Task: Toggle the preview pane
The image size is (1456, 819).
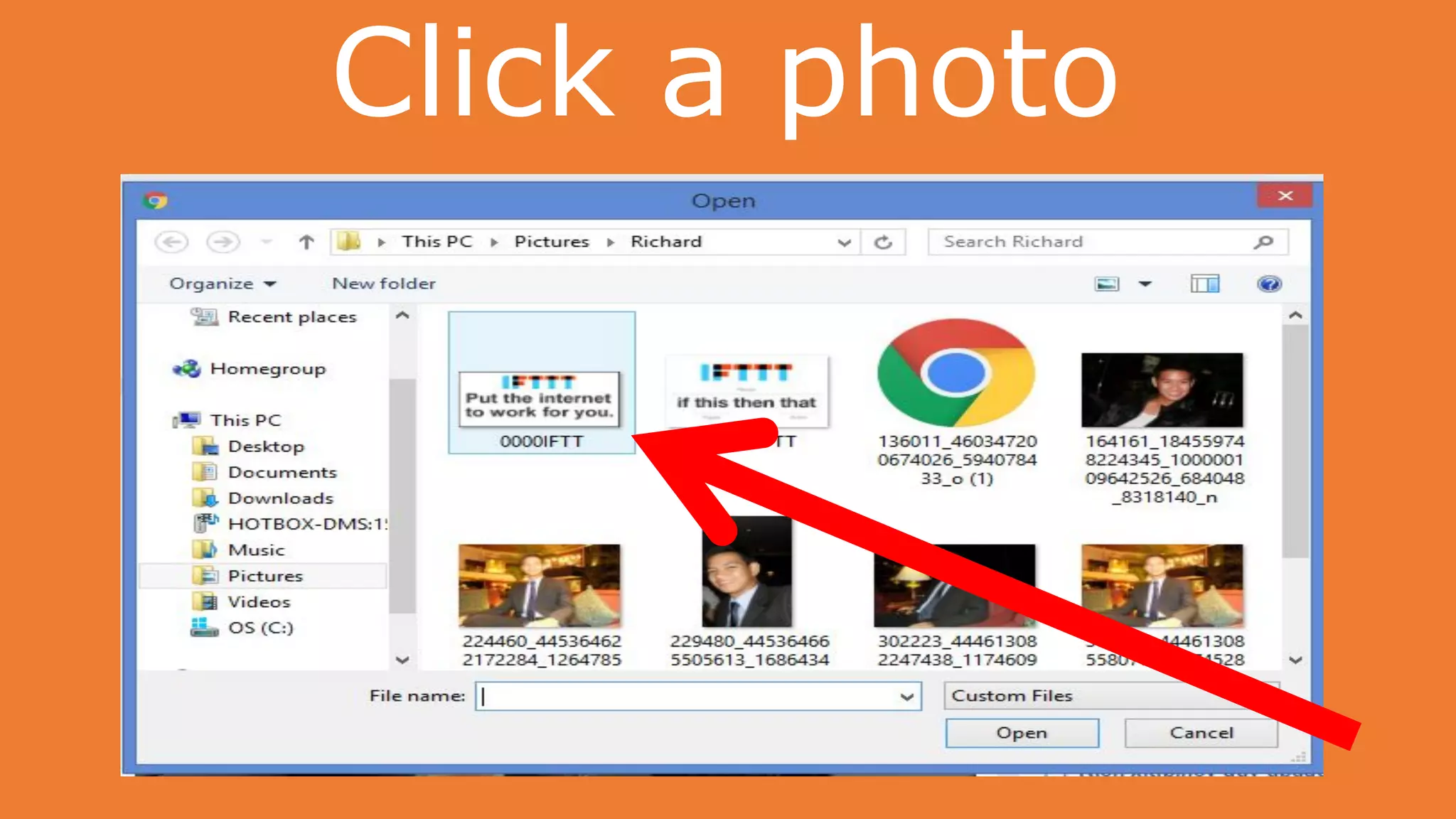Action: tap(1205, 284)
